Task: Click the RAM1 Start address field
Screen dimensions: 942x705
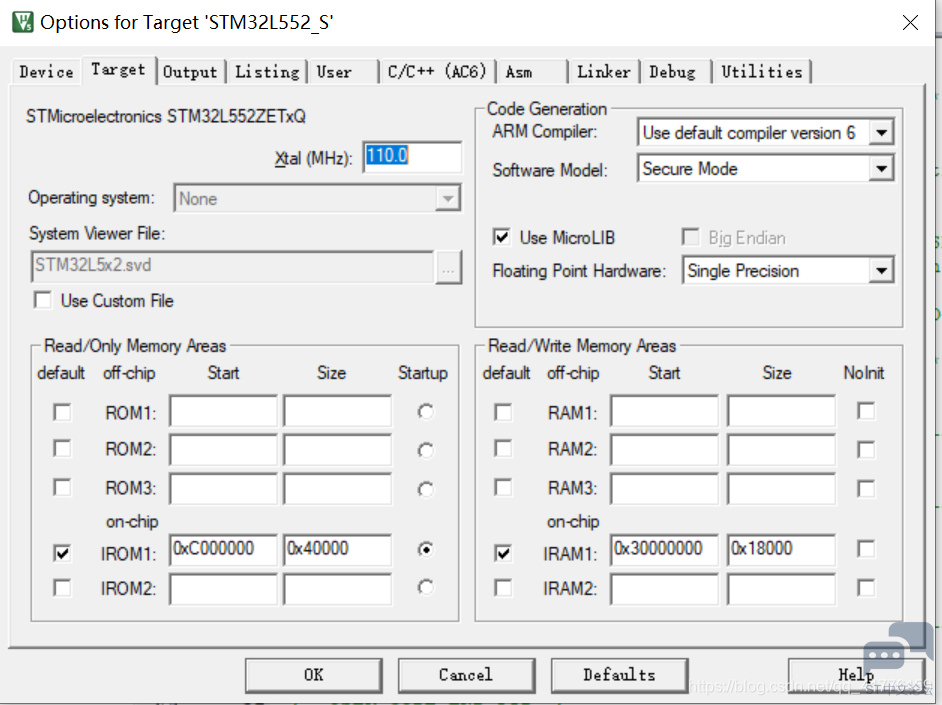Action: pyautogui.click(x=664, y=411)
